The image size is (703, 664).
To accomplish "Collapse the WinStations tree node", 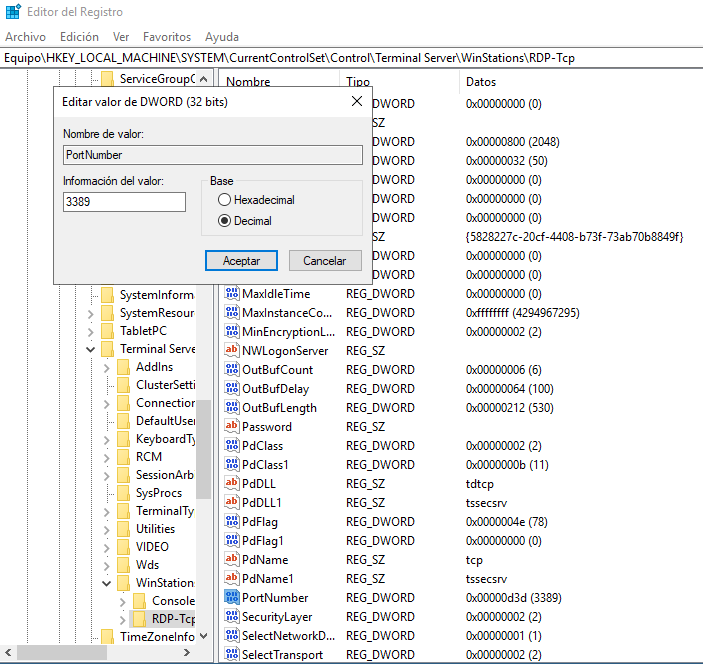I will tap(108, 583).
